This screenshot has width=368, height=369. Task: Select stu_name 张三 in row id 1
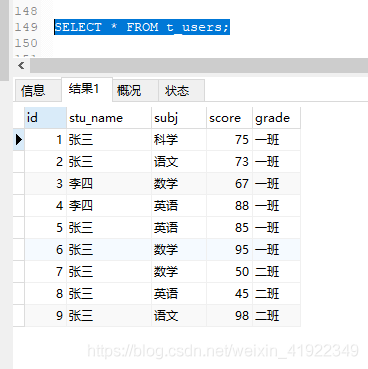point(109,140)
